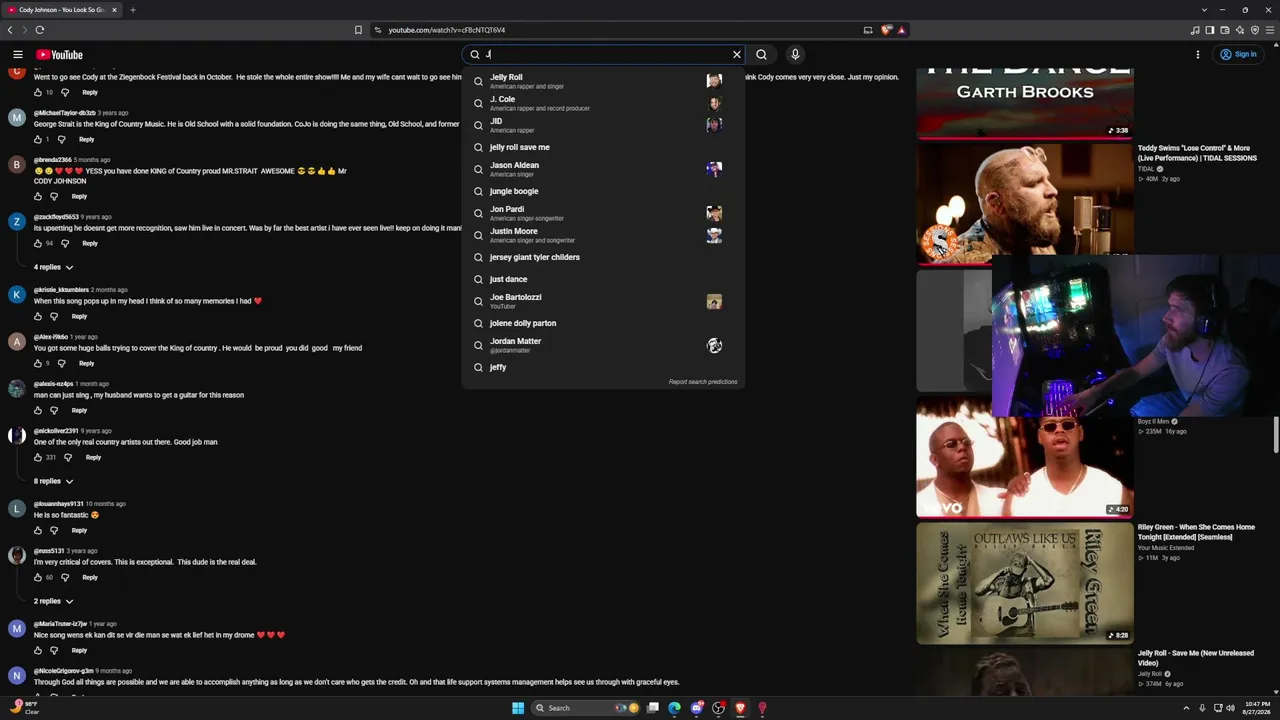Open YouTube settings three-dot menu
Image resolution: width=1280 pixels, height=720 pixels.
coord(1198,55)
